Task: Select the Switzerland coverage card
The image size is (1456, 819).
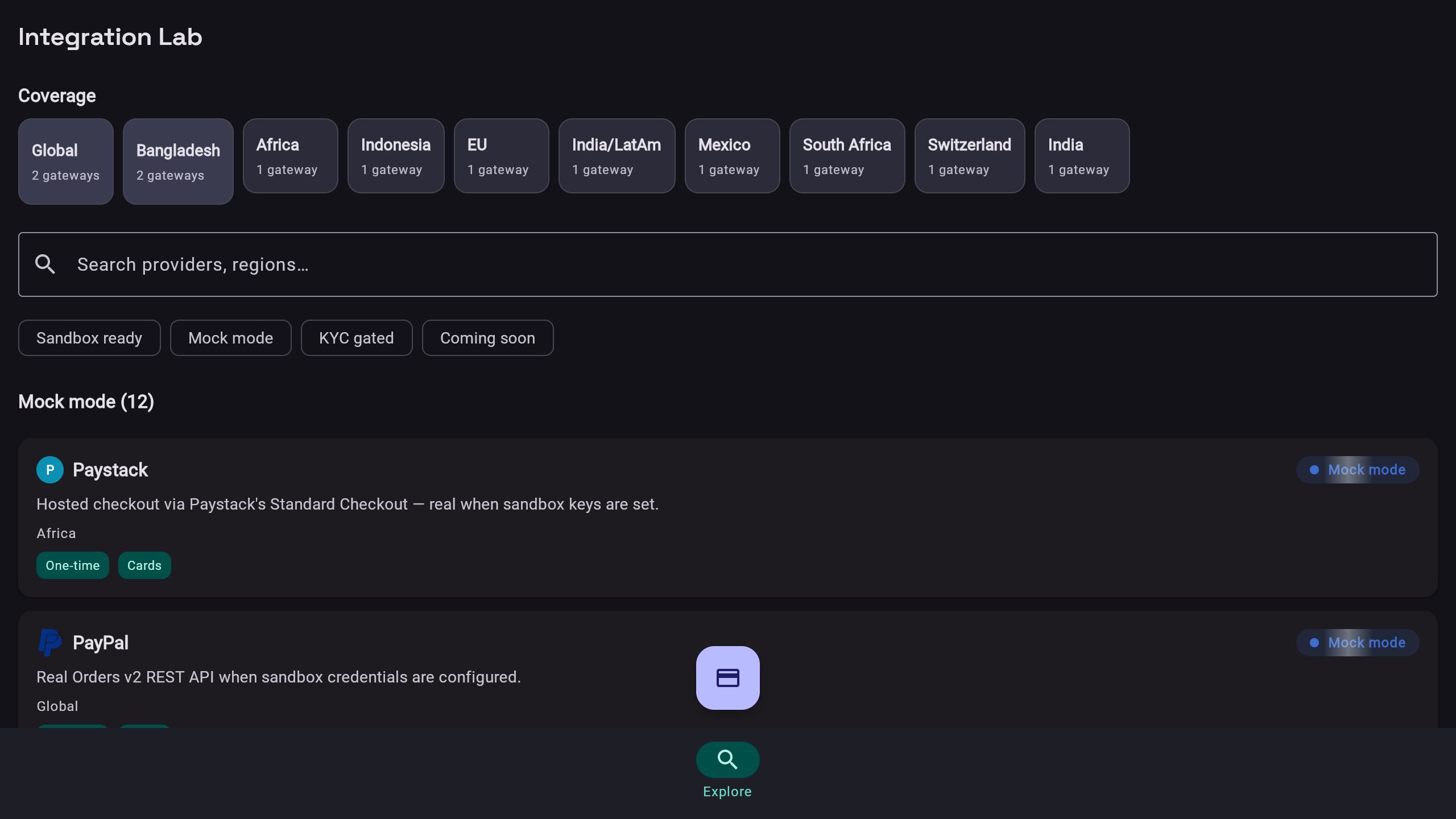Action: point(970,156)
